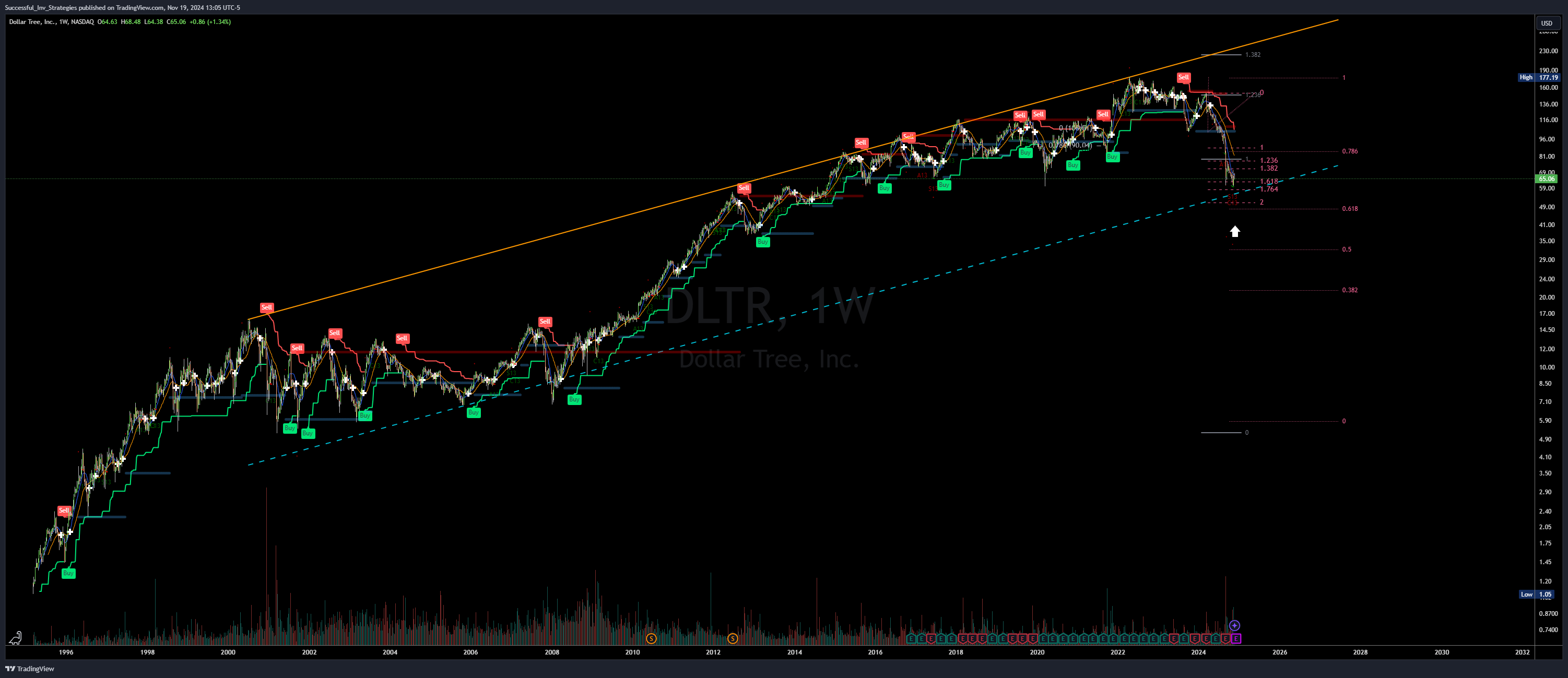This screenshot has height=678, width=1568.
Task: Click the TradingView logo at bottom left
Action: [x=30, y=668]
